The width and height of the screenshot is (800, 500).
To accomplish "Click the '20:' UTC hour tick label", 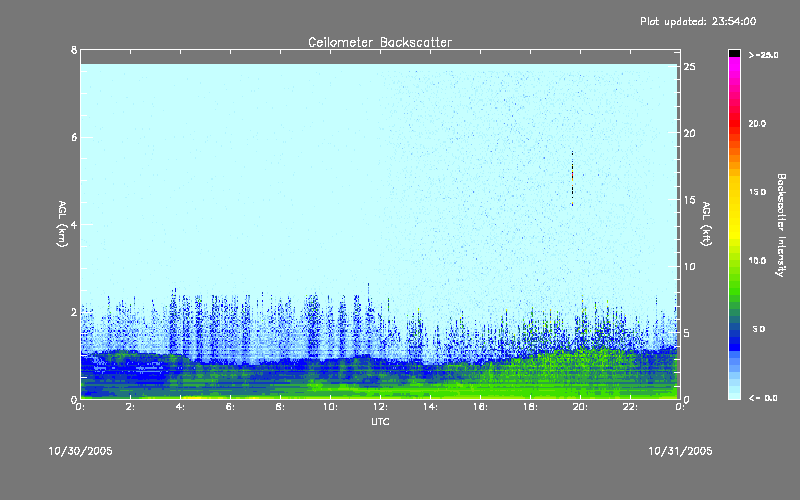I will pos(581,407).
